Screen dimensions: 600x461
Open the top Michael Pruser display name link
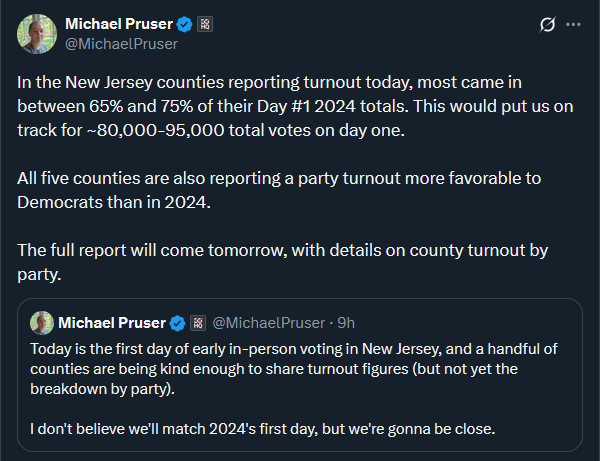(x=118, y=23)
